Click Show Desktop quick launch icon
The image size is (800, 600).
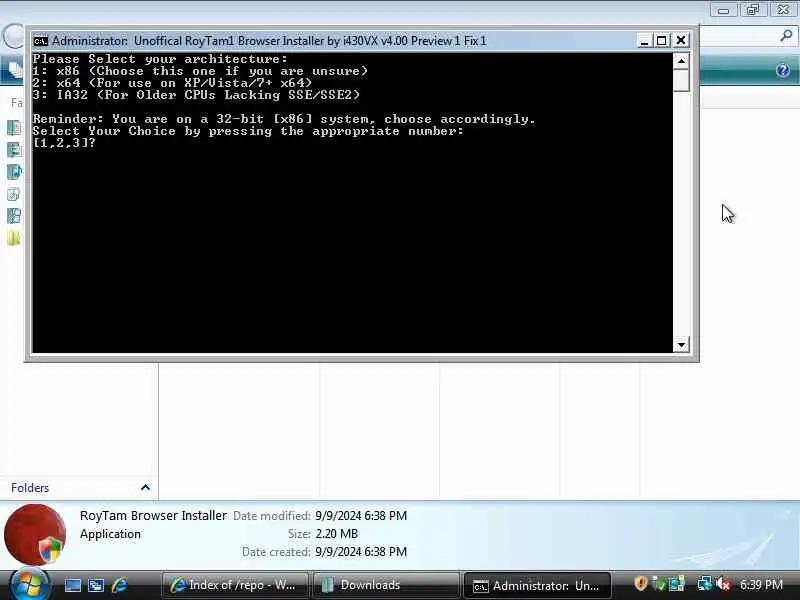pos(72,585)
